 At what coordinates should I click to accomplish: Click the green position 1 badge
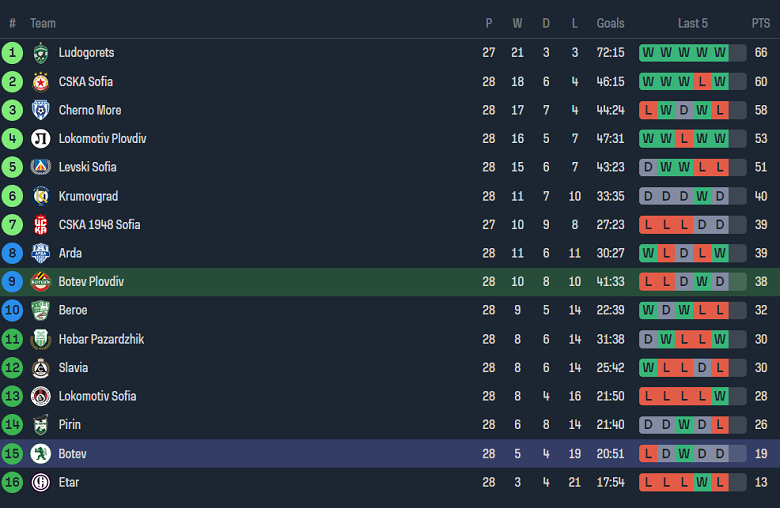point(12,53)
